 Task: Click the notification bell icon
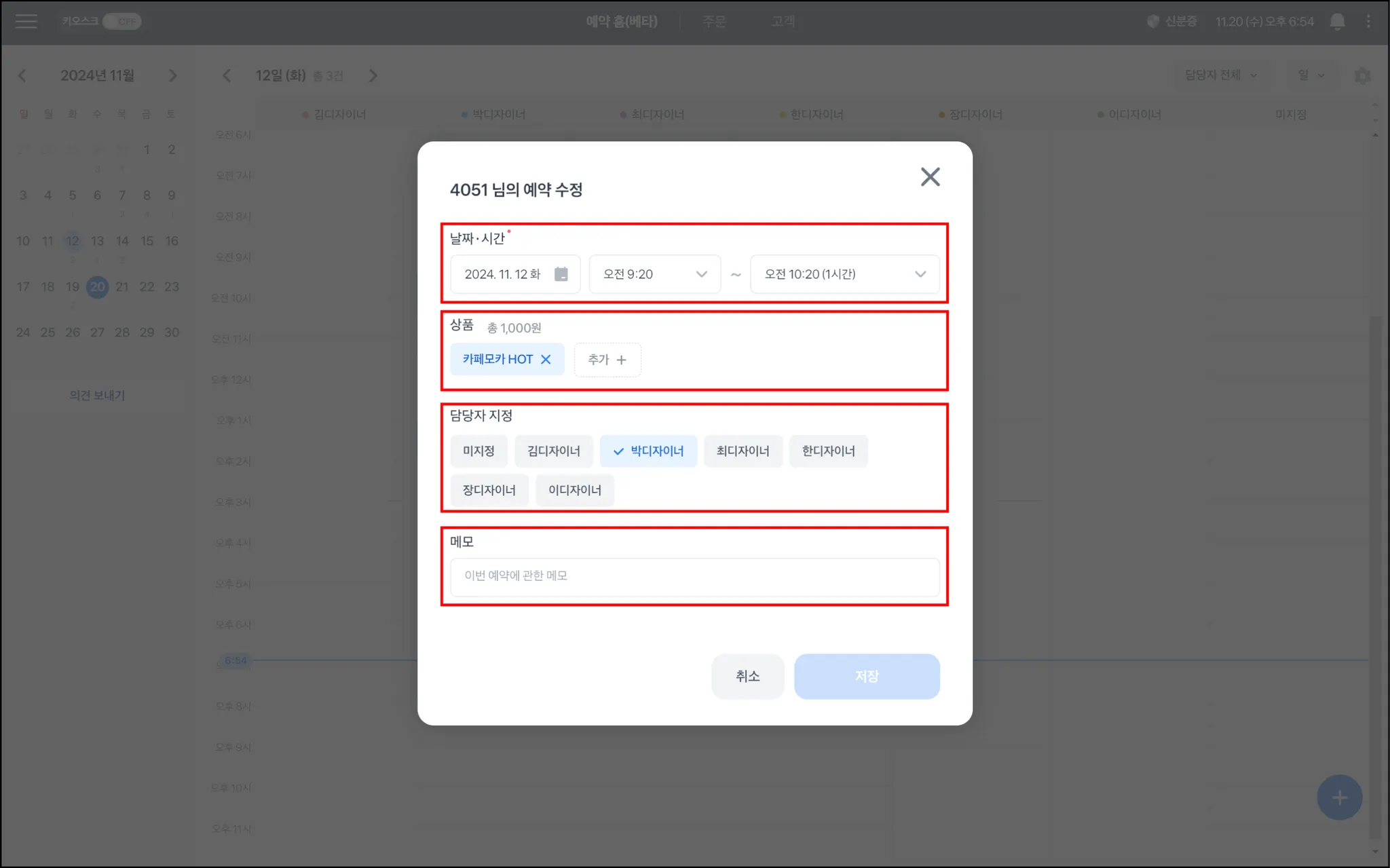click(1337, 22)
